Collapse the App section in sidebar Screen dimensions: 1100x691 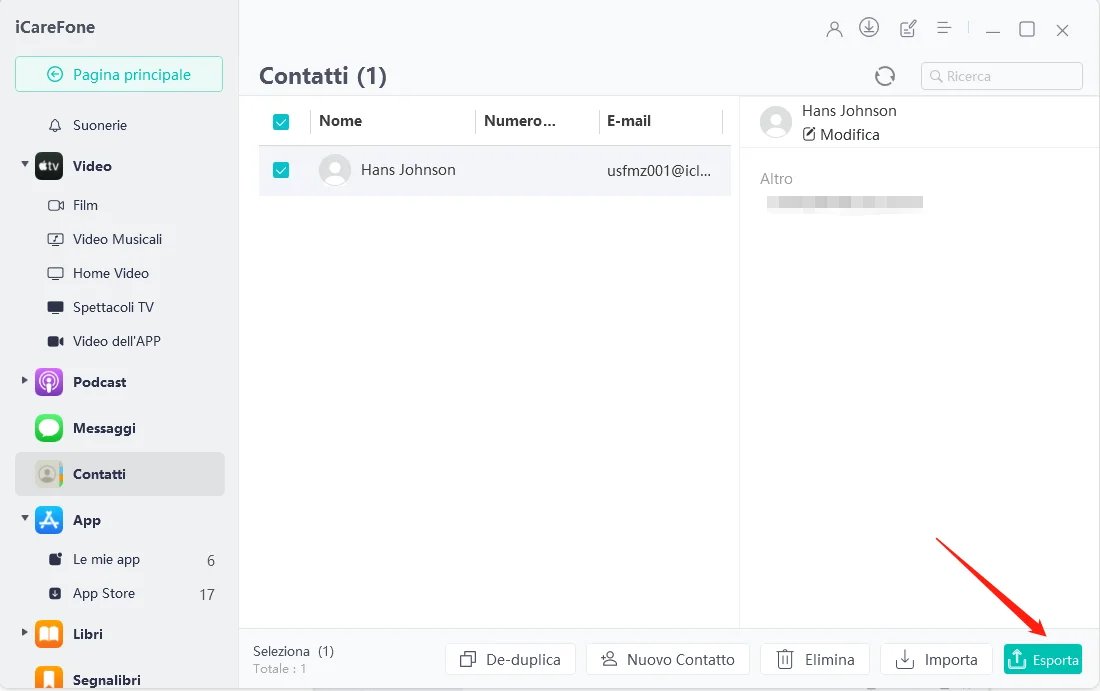tap(24, 520)
